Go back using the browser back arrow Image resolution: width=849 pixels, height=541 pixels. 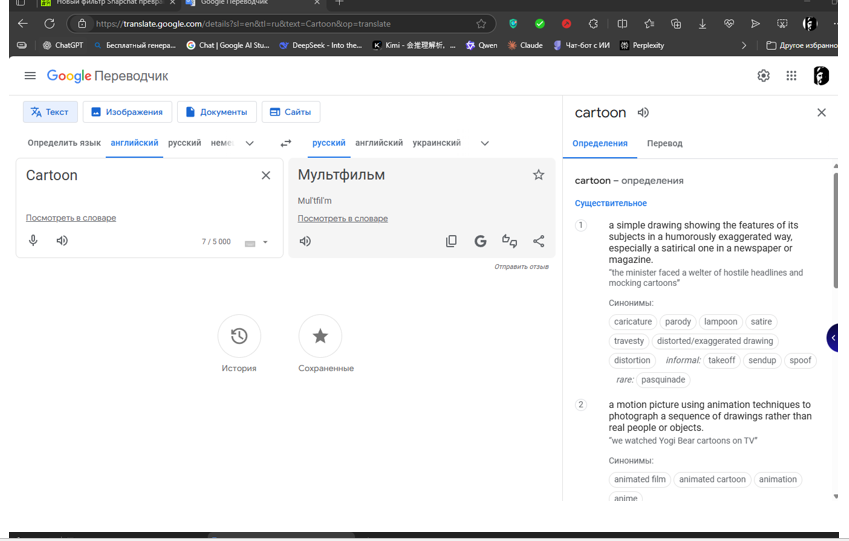pos(23,23)
